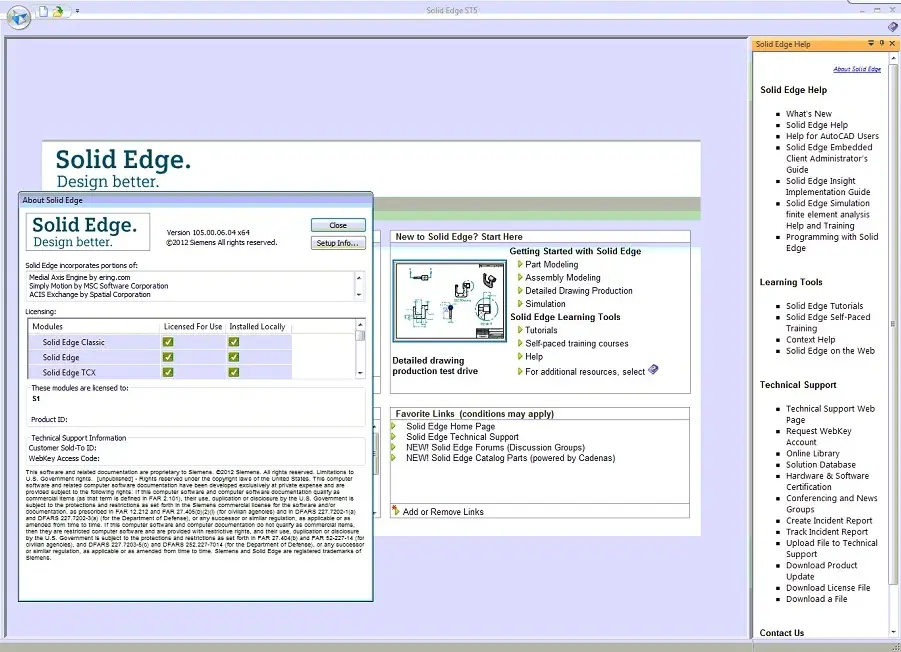Close the Solid Edge Help pane

892,44
